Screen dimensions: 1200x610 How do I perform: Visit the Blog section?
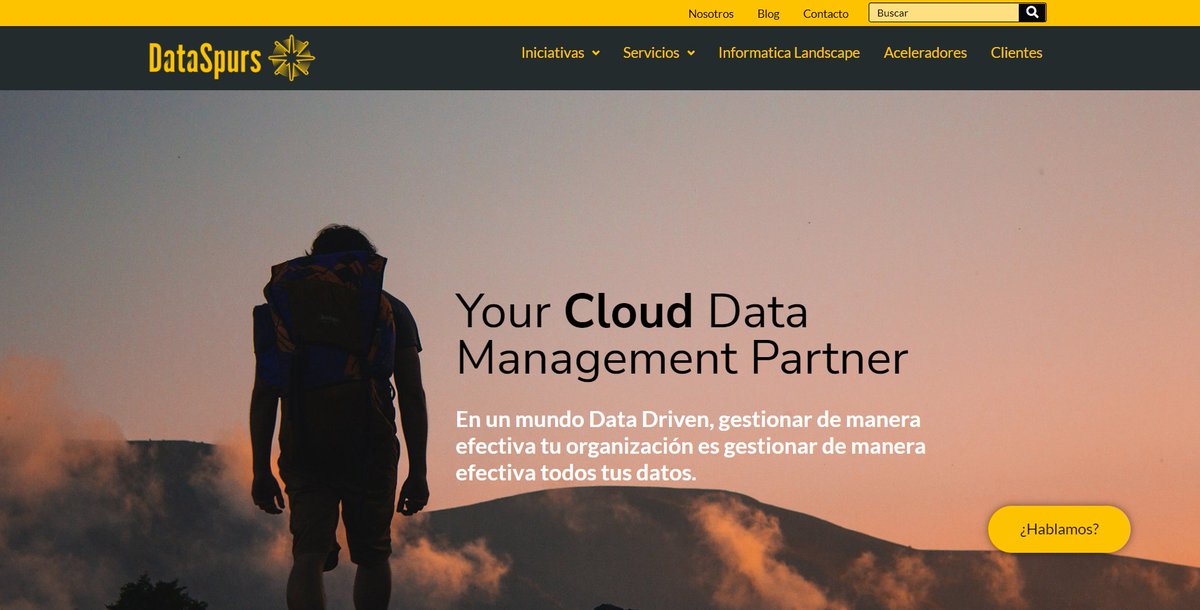pyautogui.click(x=768, y=13)
